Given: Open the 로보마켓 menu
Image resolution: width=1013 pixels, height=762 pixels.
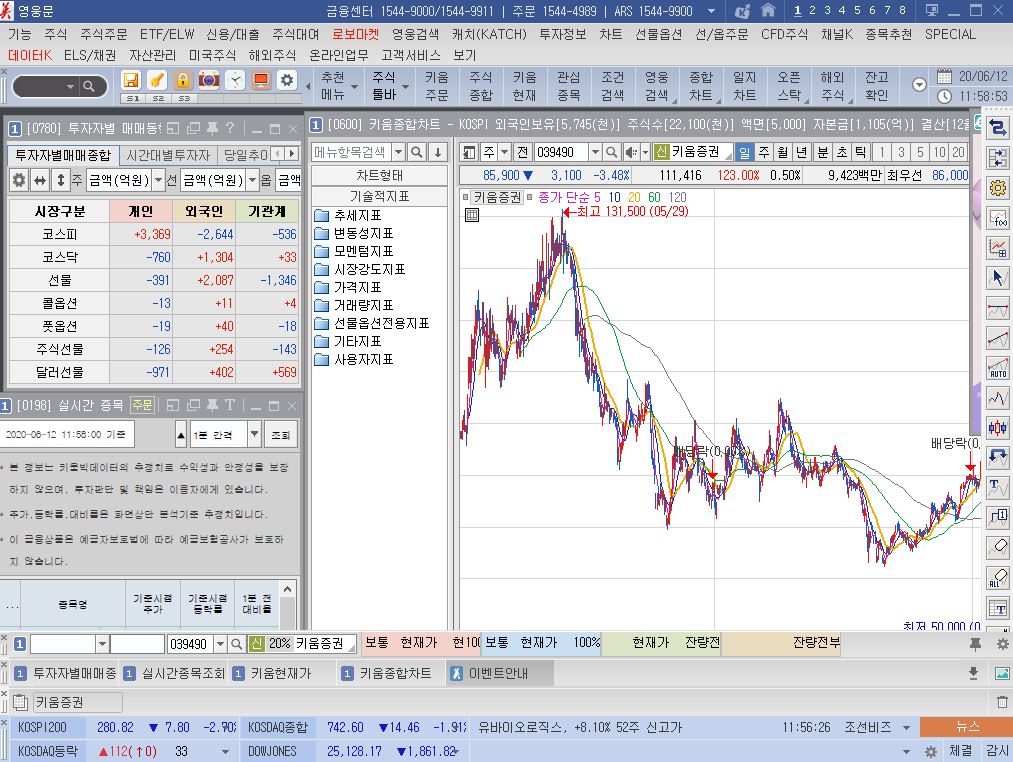Looking at the screenshot, I should point(355,34).
